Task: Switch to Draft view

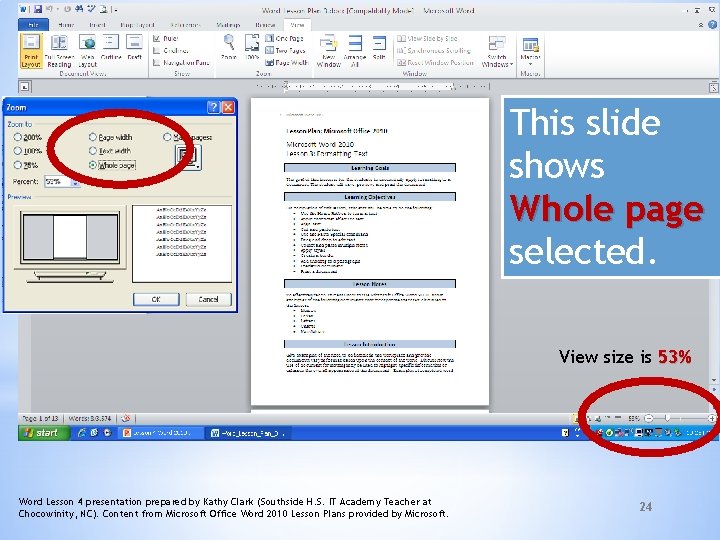Action: (134, 48)
